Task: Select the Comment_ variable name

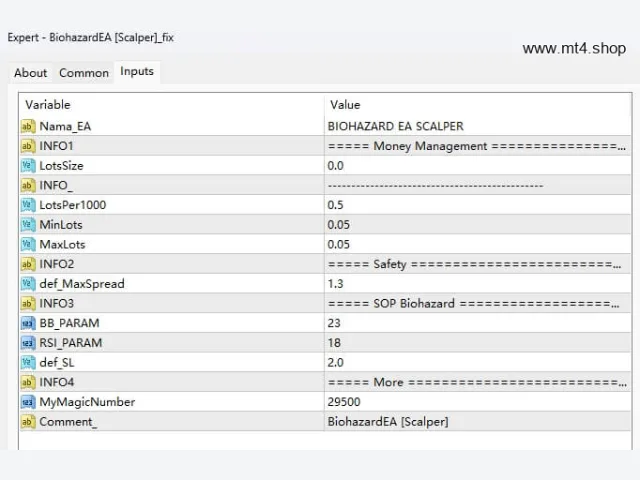Action: (x=68, y=422)
